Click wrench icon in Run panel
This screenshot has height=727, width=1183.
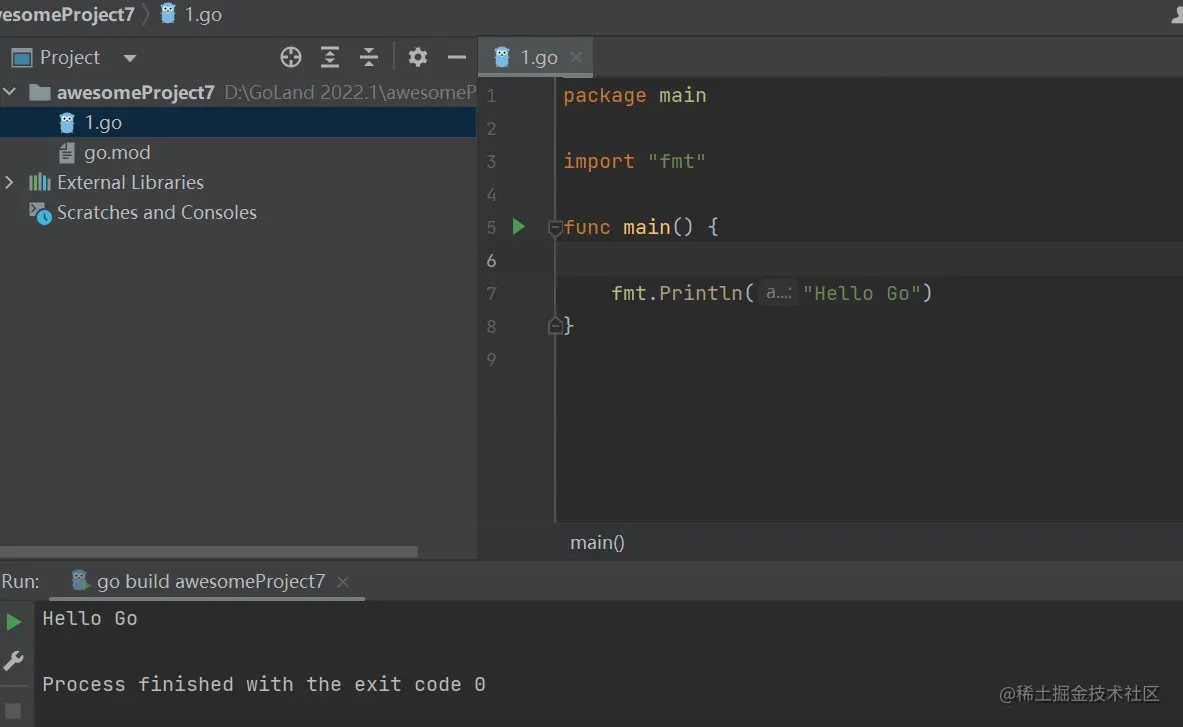[14, 661]
